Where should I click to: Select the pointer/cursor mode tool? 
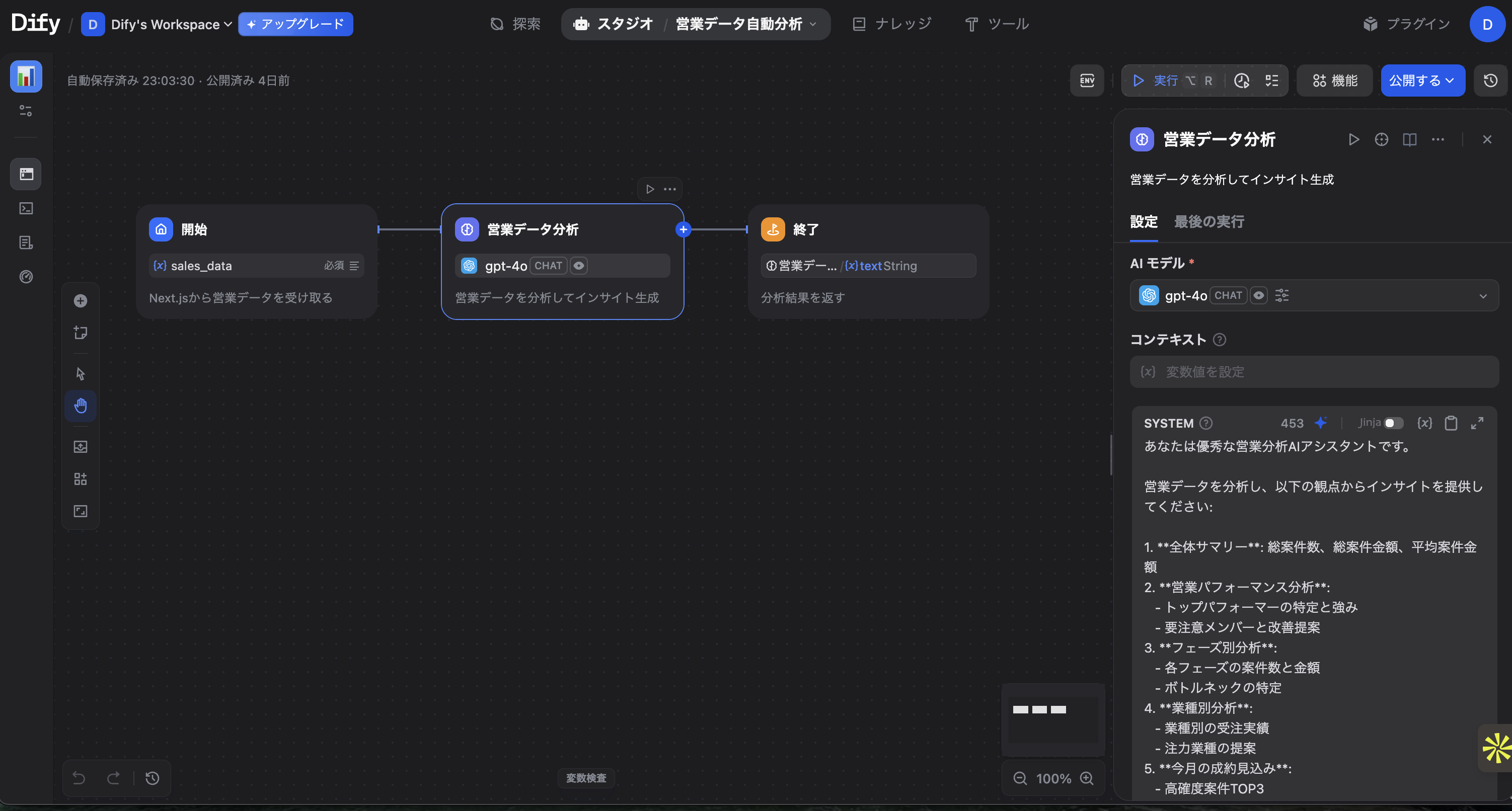81,374
